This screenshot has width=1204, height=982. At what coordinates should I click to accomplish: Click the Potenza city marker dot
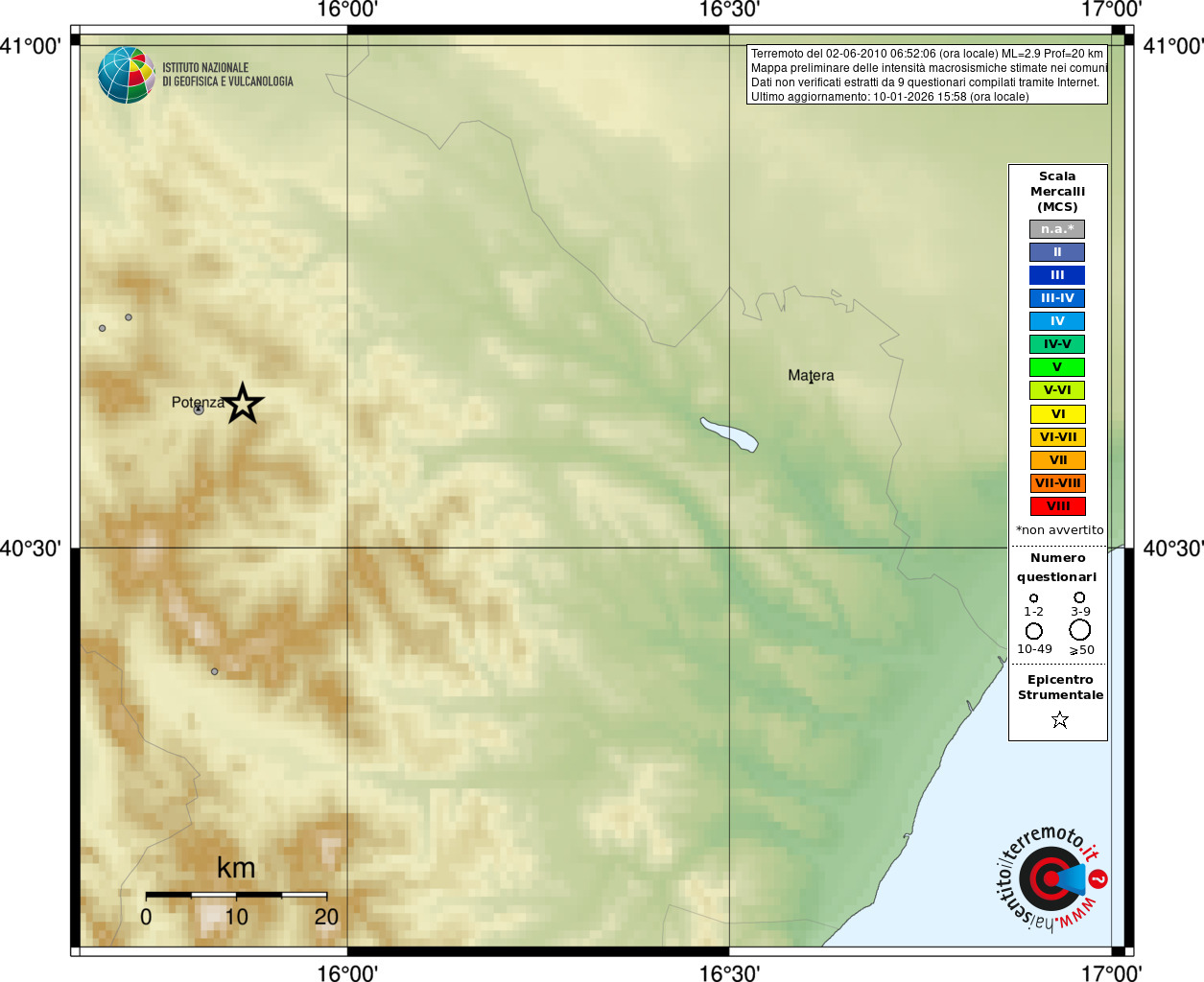point(199,409)
